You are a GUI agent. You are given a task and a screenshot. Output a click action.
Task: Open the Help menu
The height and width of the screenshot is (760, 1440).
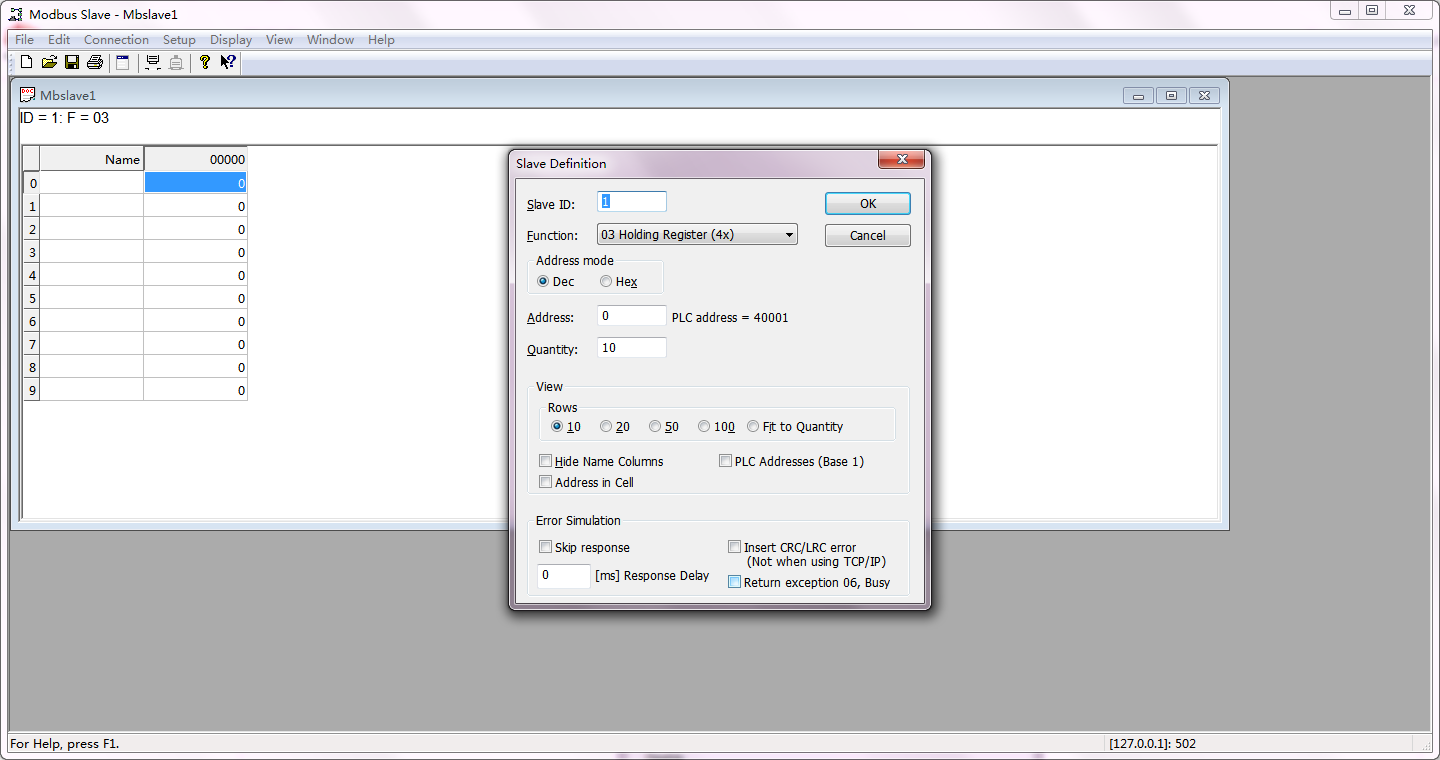coord(381,40)
